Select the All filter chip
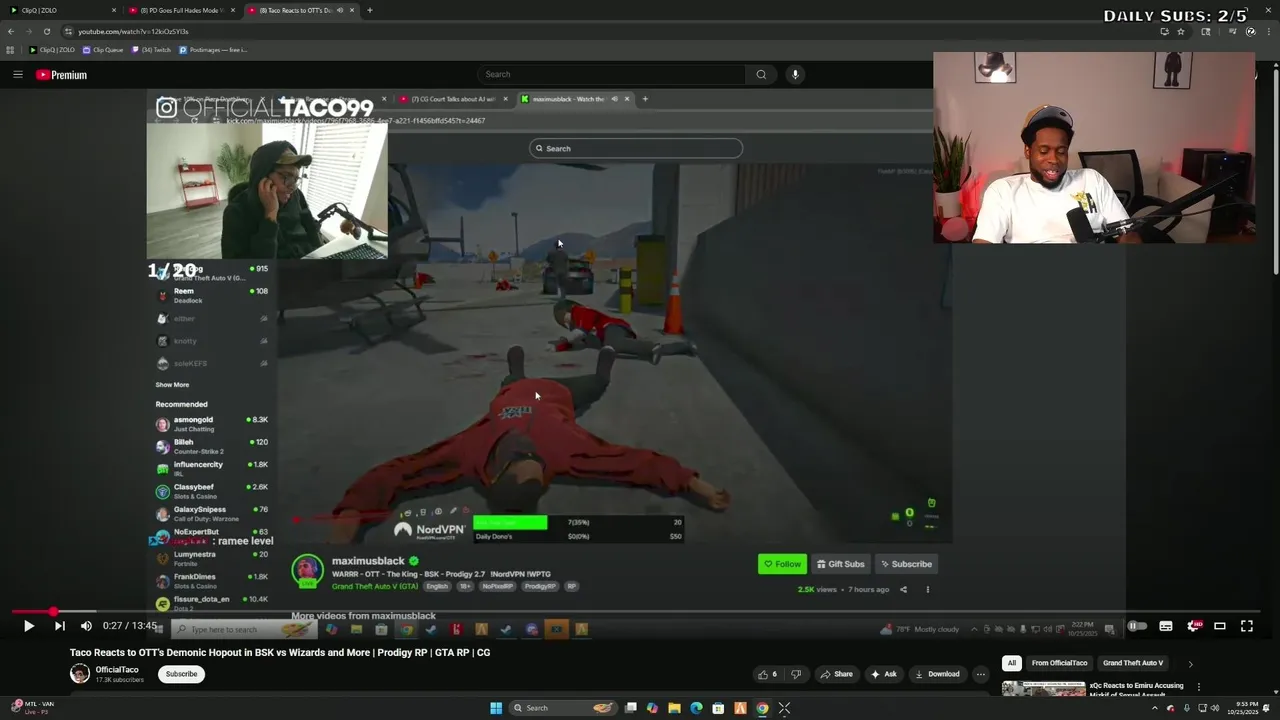The image size is (1280, 720). pyautogui.click(x=1012, y=663)
